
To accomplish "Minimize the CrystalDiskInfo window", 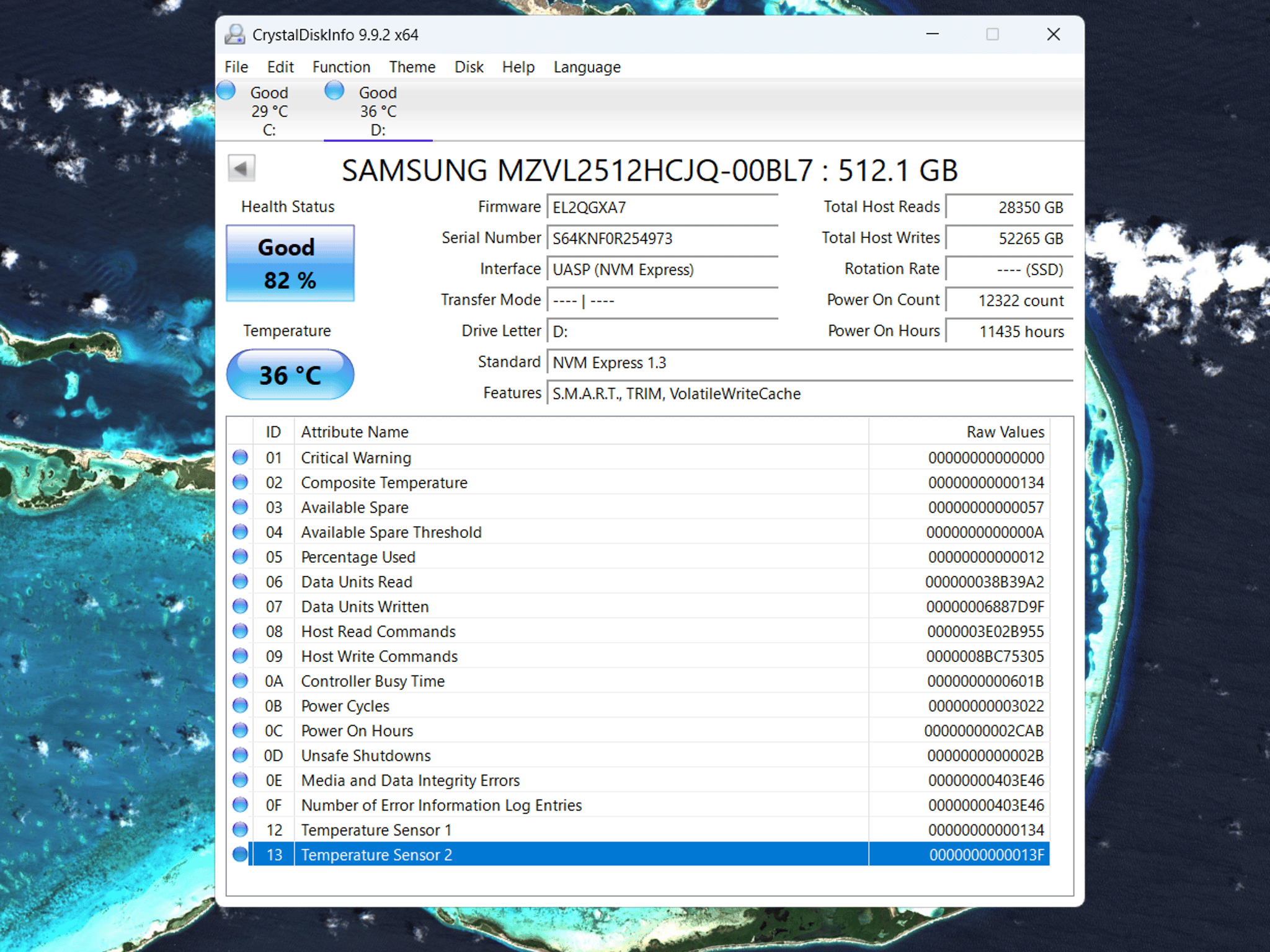I will click(x=933, y=34).
